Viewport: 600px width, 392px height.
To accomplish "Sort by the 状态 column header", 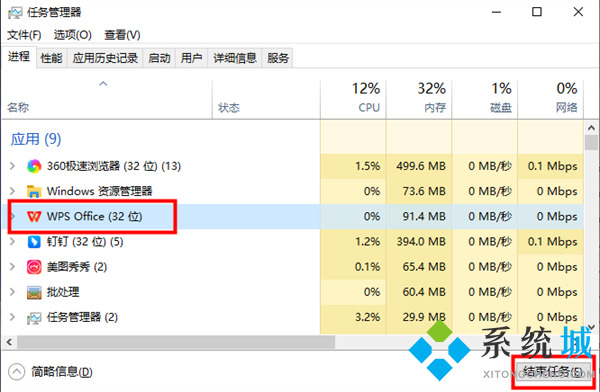I will [266, 99].
